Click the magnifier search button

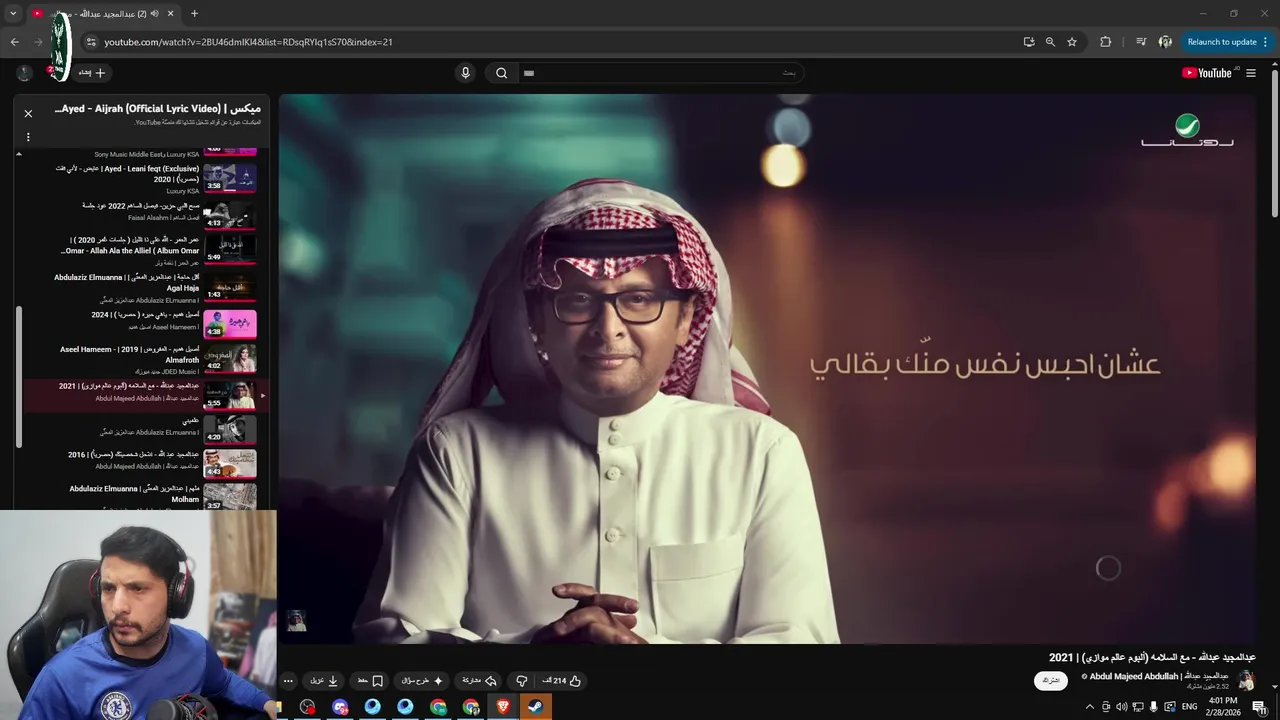502,73
